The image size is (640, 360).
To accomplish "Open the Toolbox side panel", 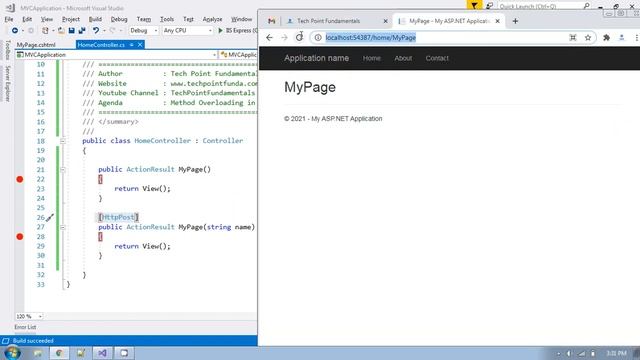I will coord(7,50).
